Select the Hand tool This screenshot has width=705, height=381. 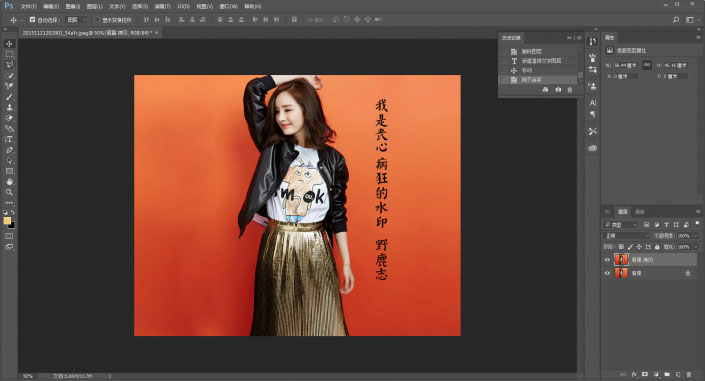(x=9, y=182)
